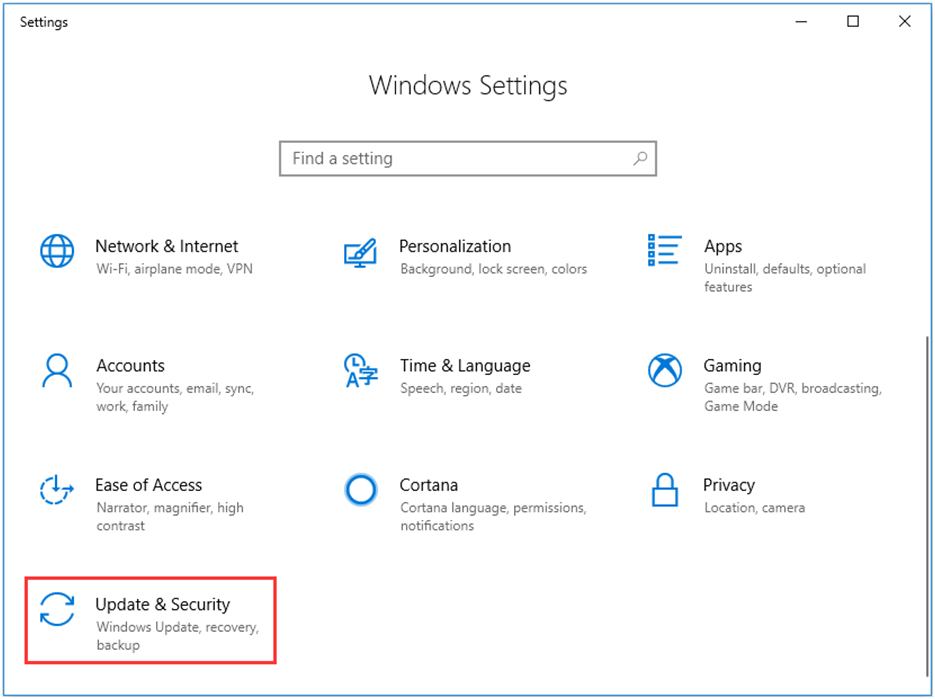Close the Settings window
This screenshot has width=935, height=699.
(905, 22)
